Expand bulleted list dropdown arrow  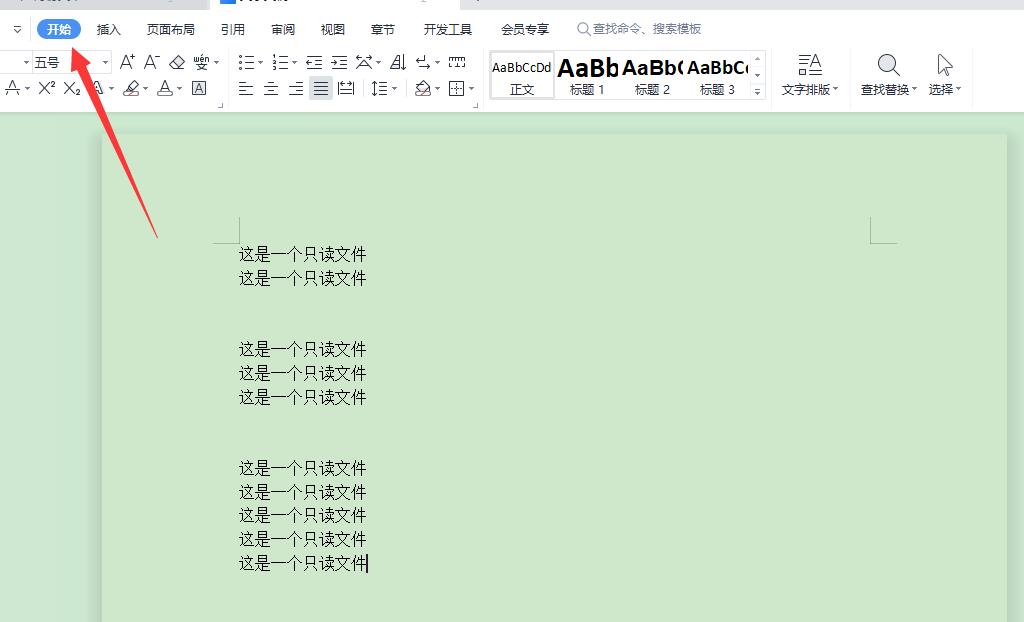click(x=260, y=63)
